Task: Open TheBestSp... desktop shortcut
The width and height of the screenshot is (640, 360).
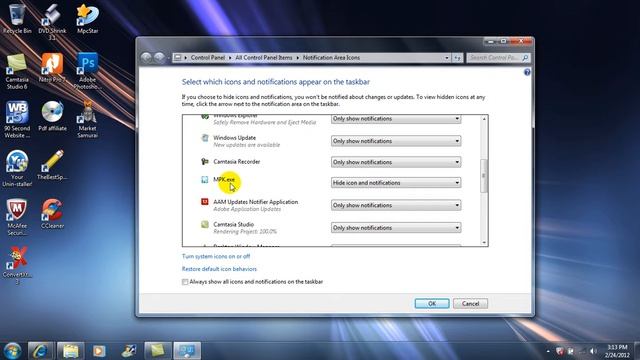Action: coord(52,165)
